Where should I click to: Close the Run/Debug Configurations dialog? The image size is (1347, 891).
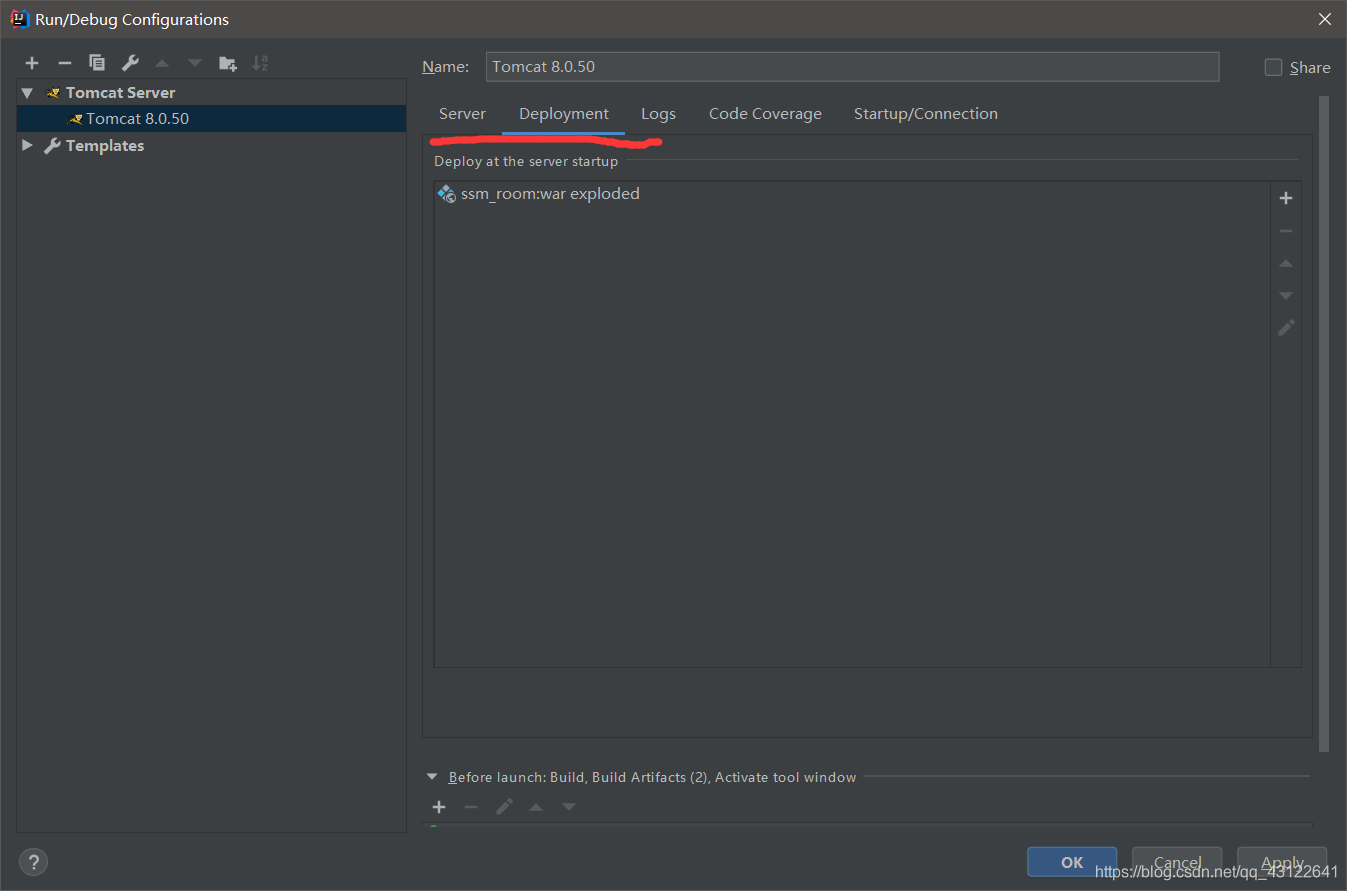(1324, 19)
